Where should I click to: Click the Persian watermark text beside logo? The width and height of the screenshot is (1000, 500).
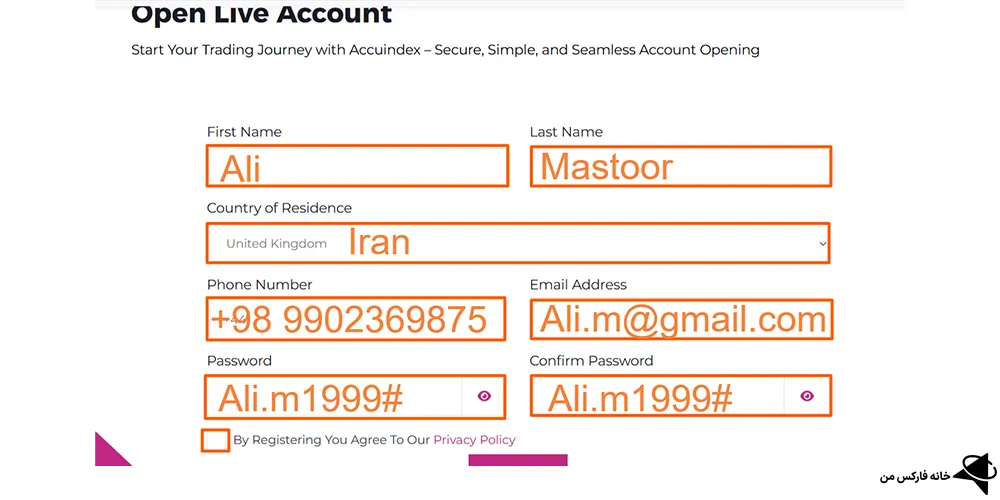pos(911,476)
